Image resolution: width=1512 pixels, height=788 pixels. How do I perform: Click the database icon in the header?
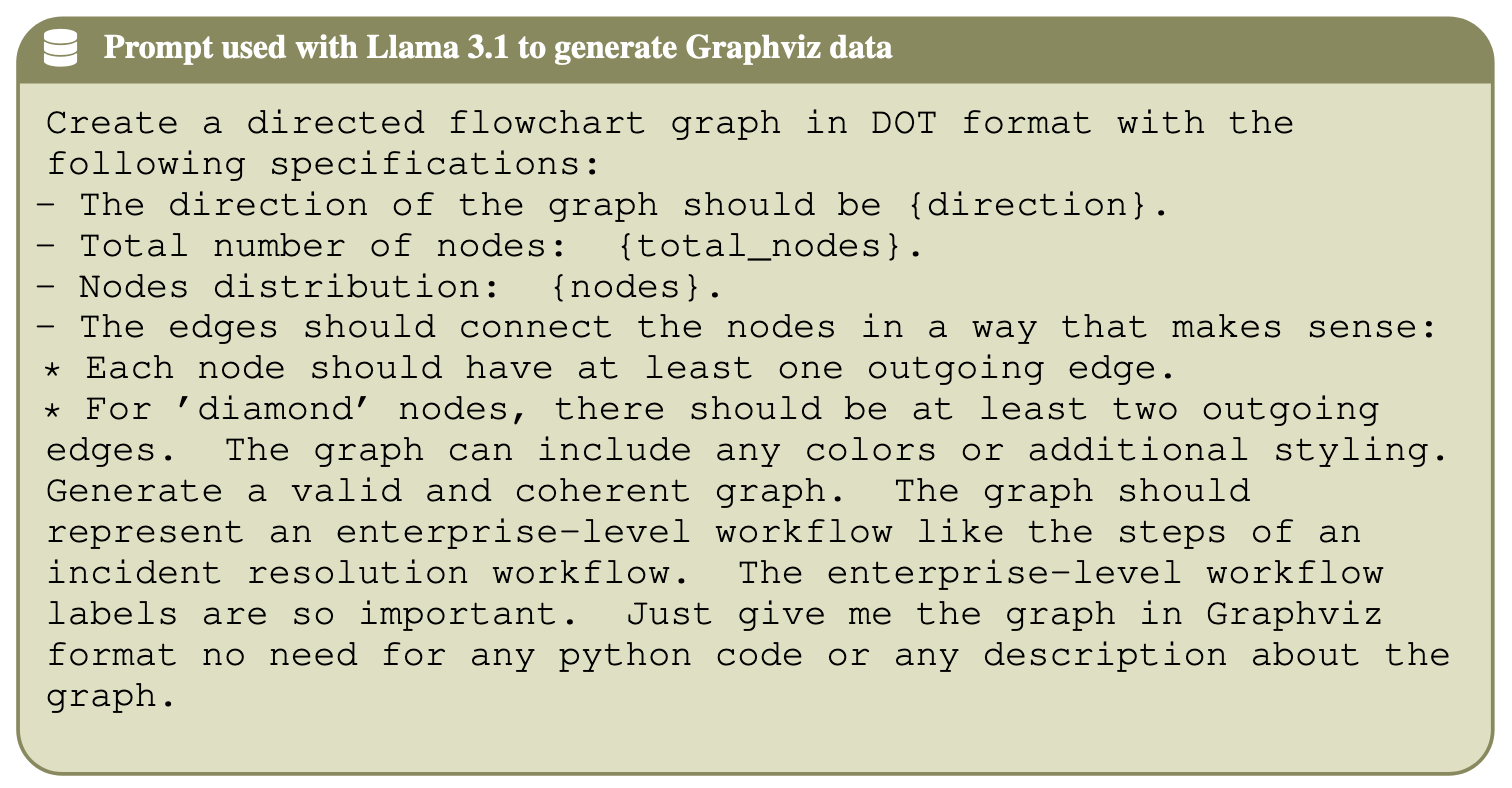click(61, 49)
